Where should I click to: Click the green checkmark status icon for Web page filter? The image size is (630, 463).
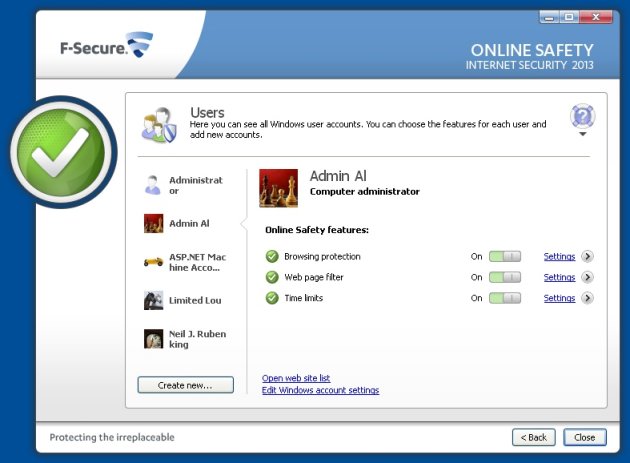coord(272,277)
